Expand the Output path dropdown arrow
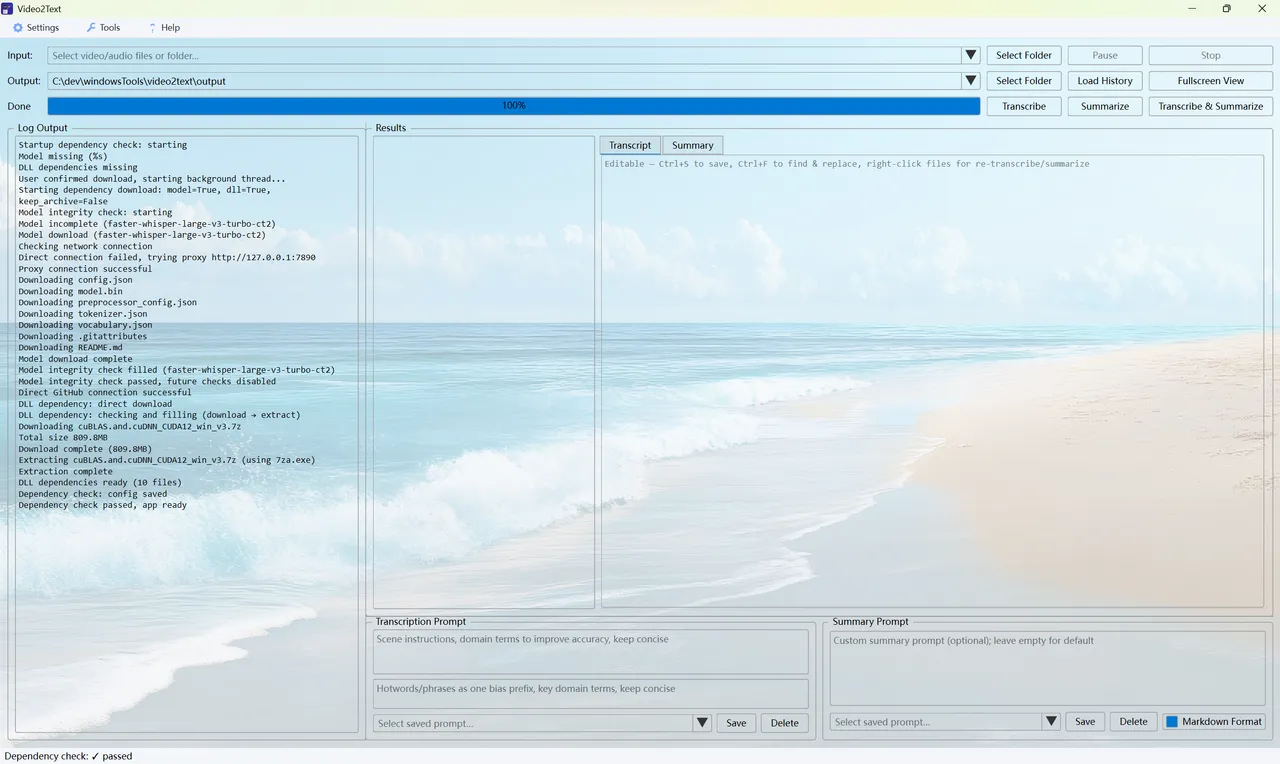 pyautogui.click(x=970, y=81)
